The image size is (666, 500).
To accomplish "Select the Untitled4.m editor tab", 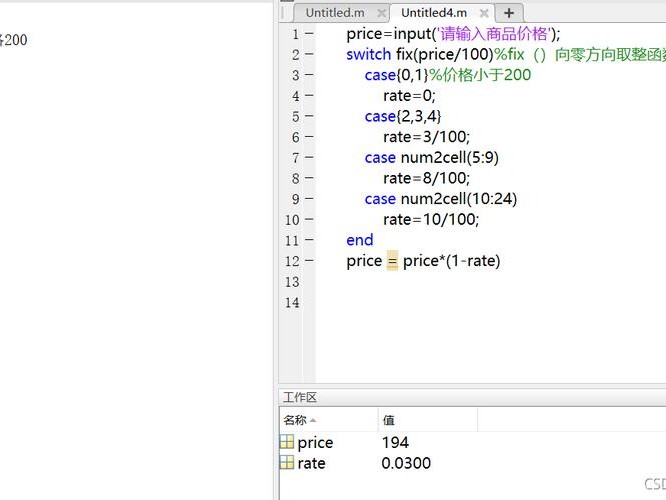I will pos(434,13).
